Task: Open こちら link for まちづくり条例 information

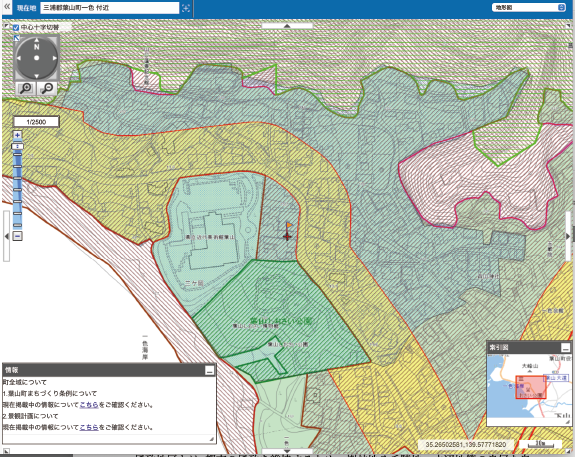Action: [x=89, y=405]
